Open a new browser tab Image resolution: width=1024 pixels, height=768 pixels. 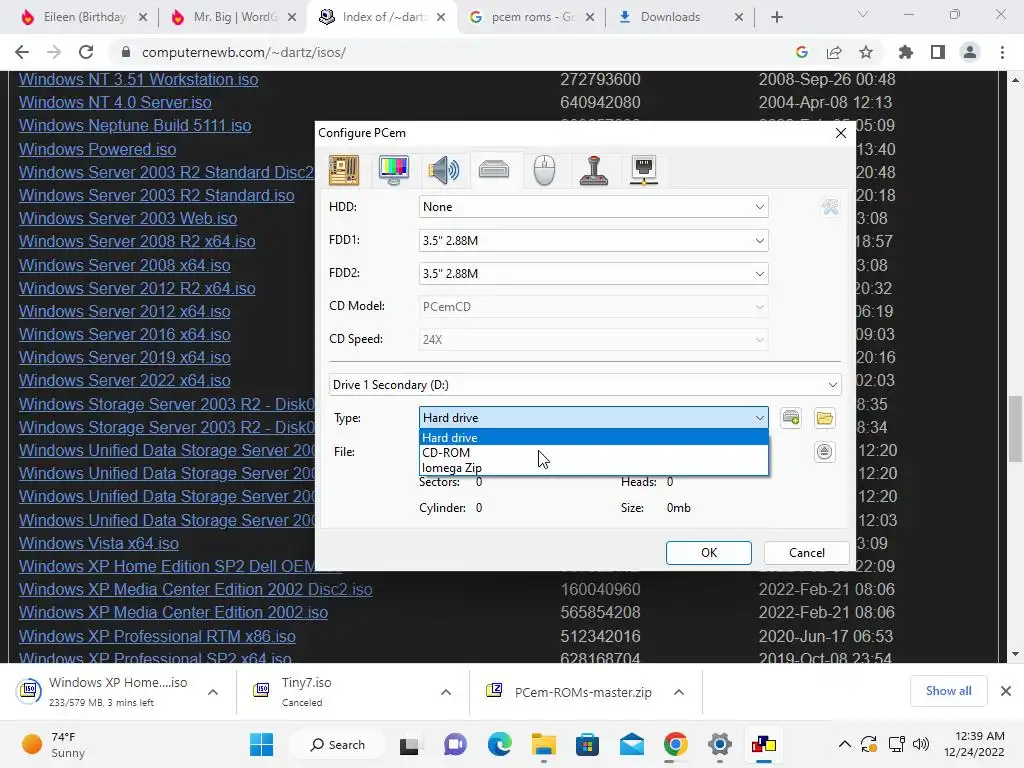(776, 17)
